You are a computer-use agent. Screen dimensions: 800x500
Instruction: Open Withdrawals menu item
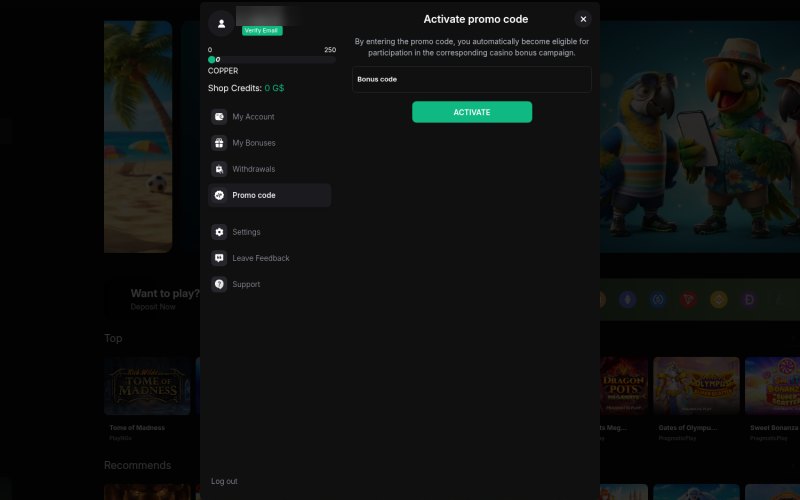(x=269, y=169)
